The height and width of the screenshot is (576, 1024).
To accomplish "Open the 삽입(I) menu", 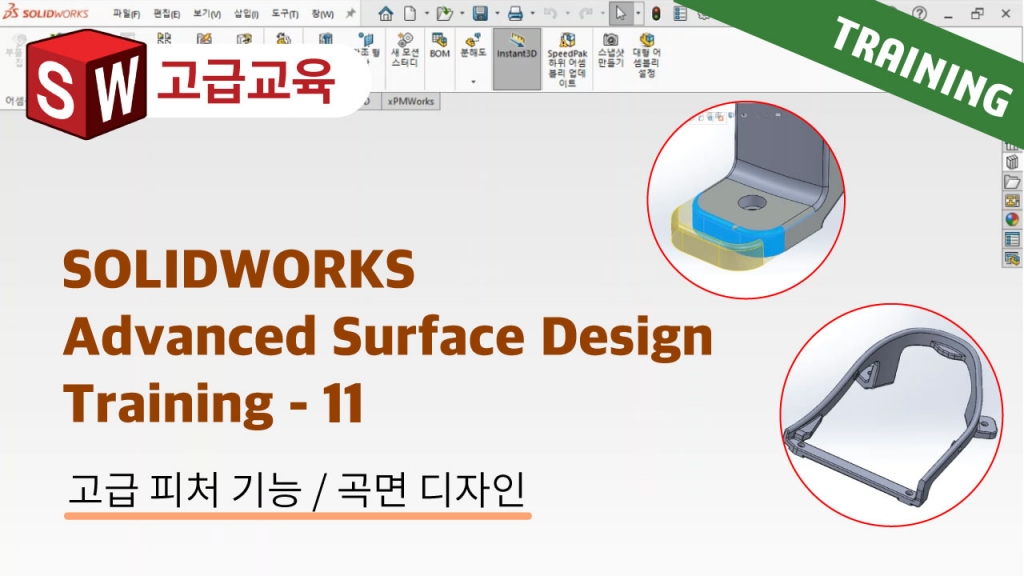I will click(246, 14).
